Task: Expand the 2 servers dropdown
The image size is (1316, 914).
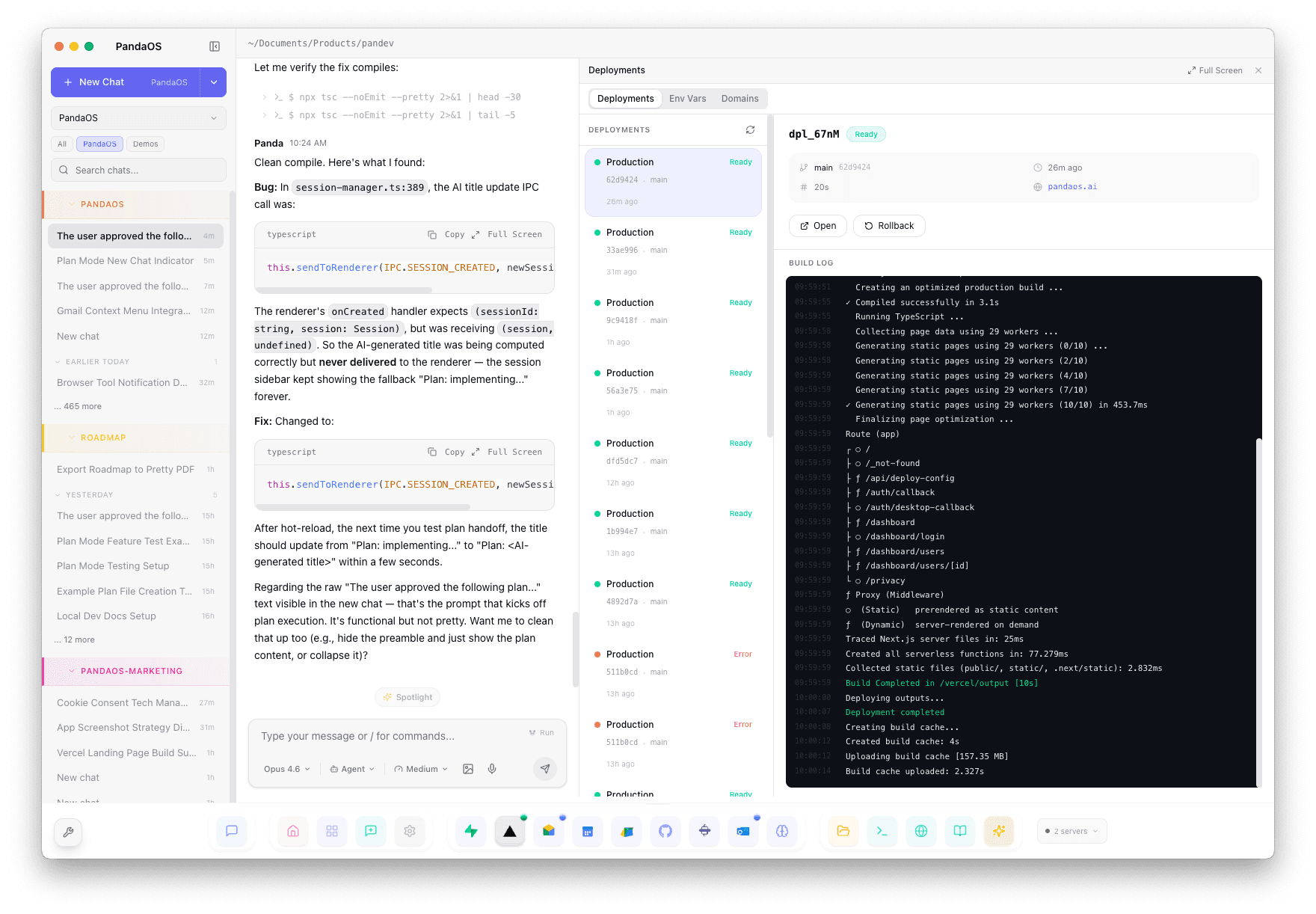Action: [1071, 831]
